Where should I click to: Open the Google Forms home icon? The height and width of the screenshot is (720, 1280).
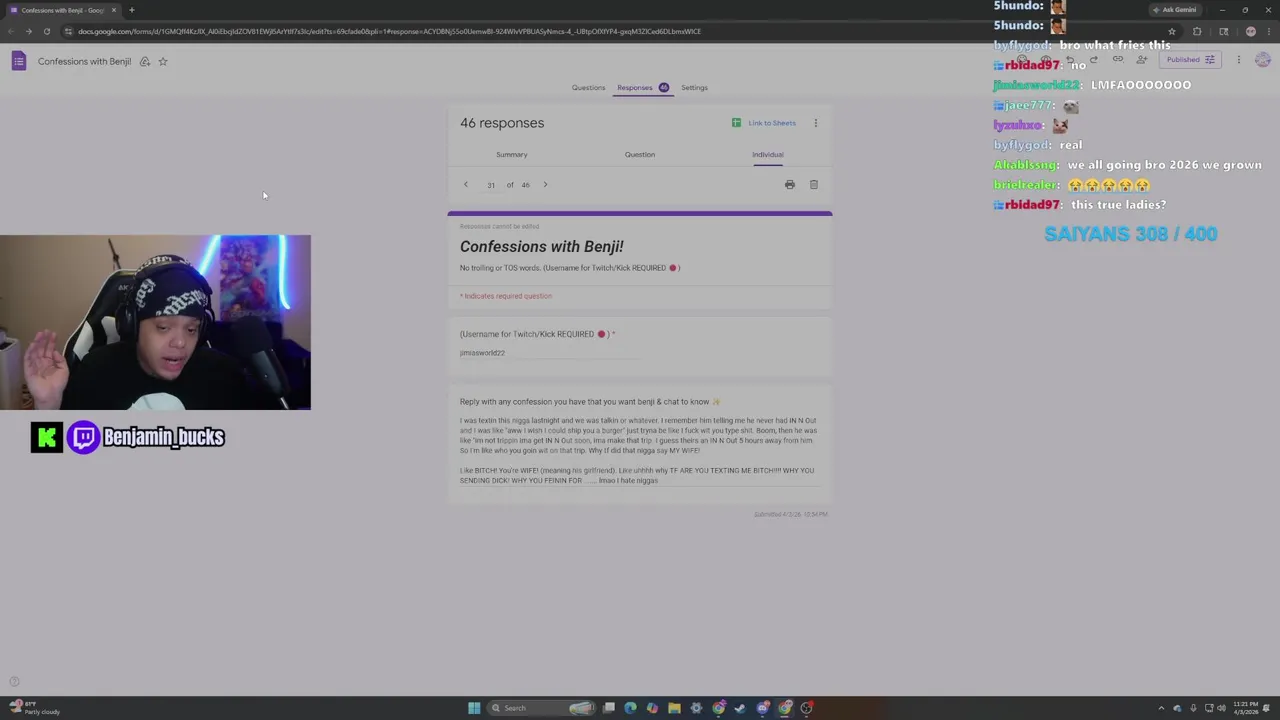click(x=18, y=61)
